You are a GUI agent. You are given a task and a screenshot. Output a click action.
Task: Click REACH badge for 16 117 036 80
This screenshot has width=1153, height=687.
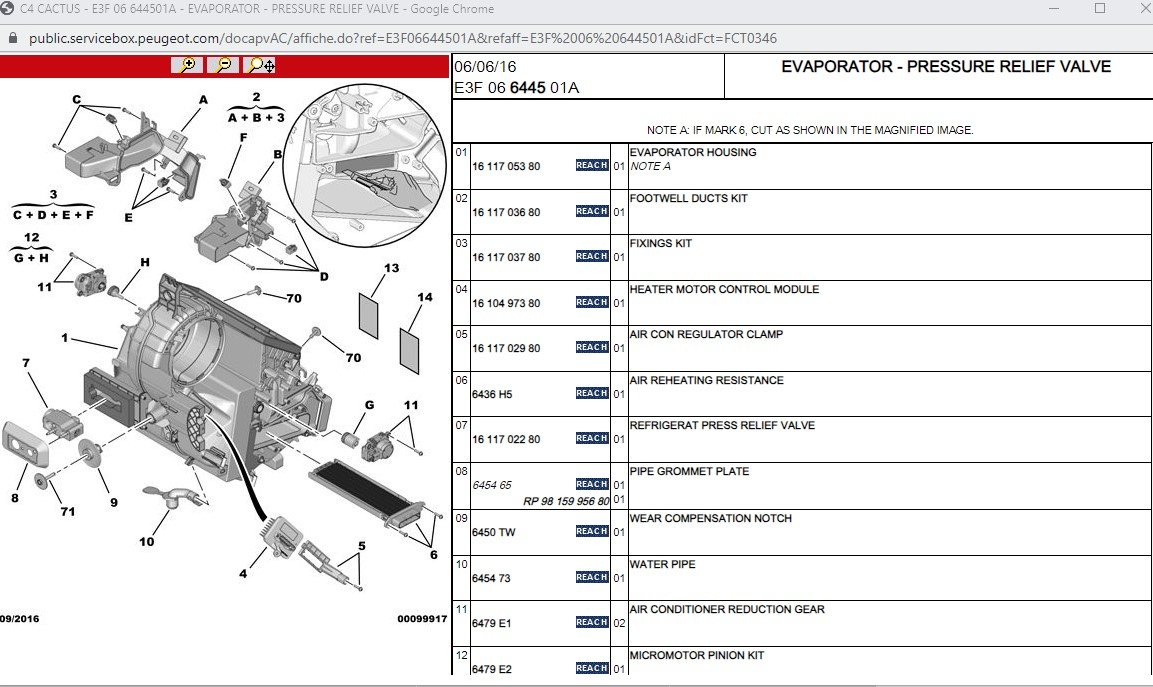[x=592, y=211]
